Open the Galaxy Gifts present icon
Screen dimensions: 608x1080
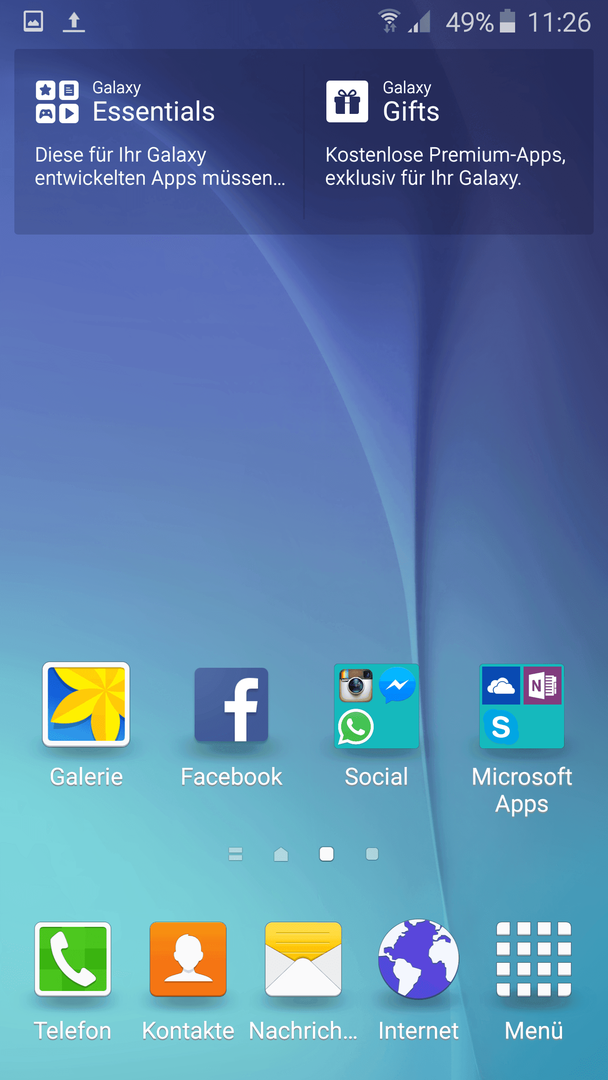[x=347, y=102]
